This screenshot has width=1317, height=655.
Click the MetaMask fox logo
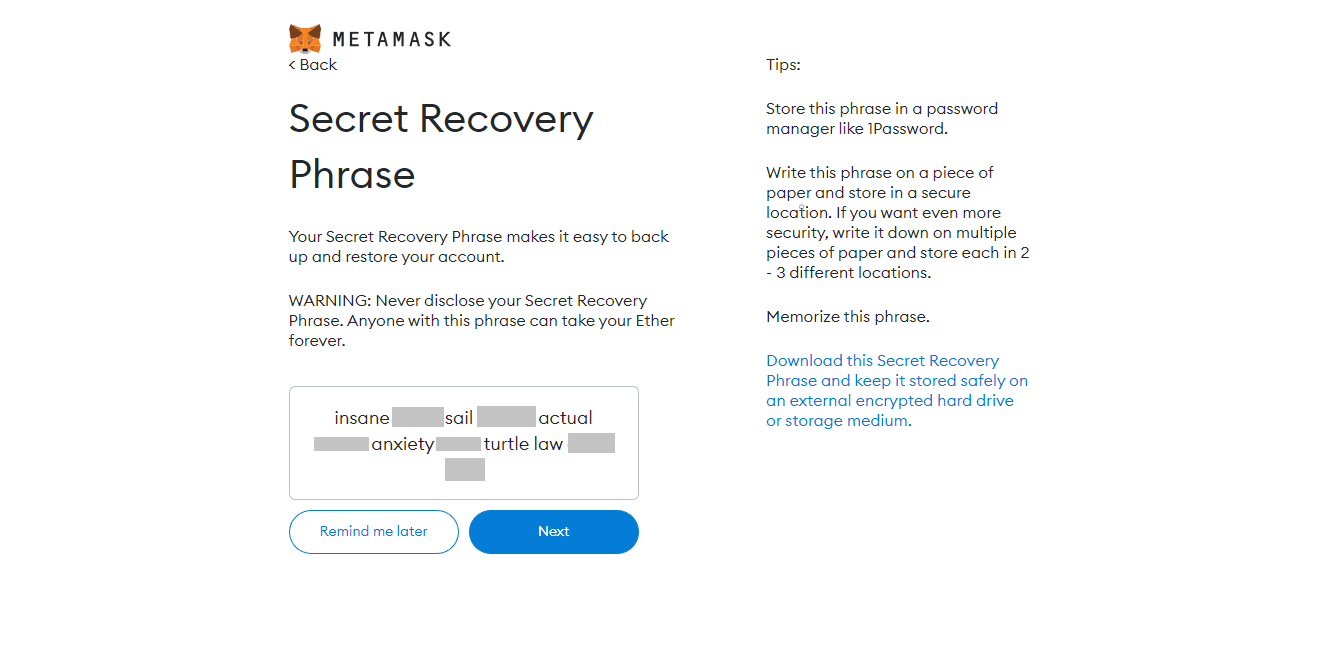(x=305, y=39)
